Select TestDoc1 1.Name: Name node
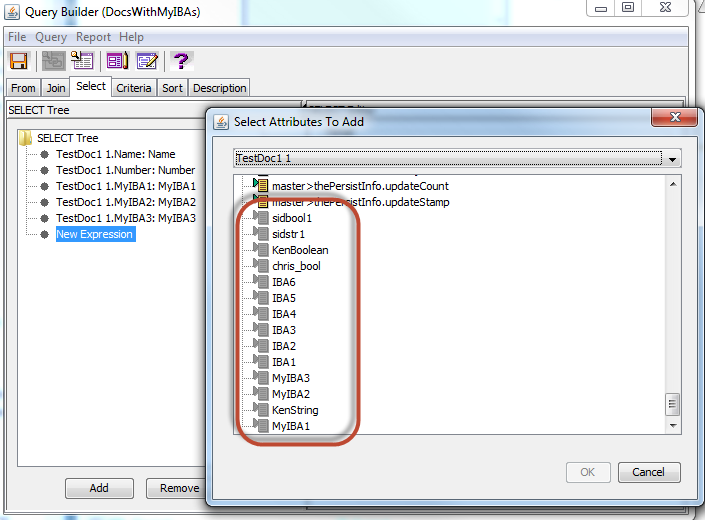The height and width of the screenshot is (520, 705). [x=116, y=154]
